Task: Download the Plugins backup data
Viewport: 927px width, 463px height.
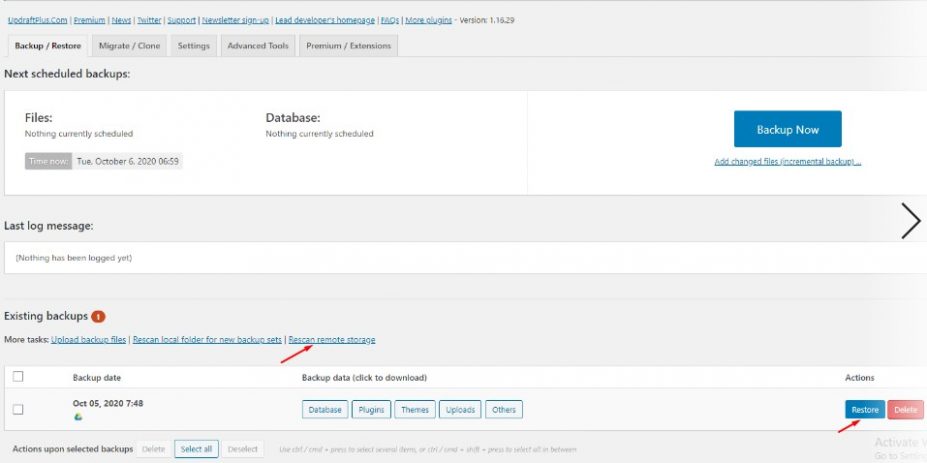Action: click(371, 409)
